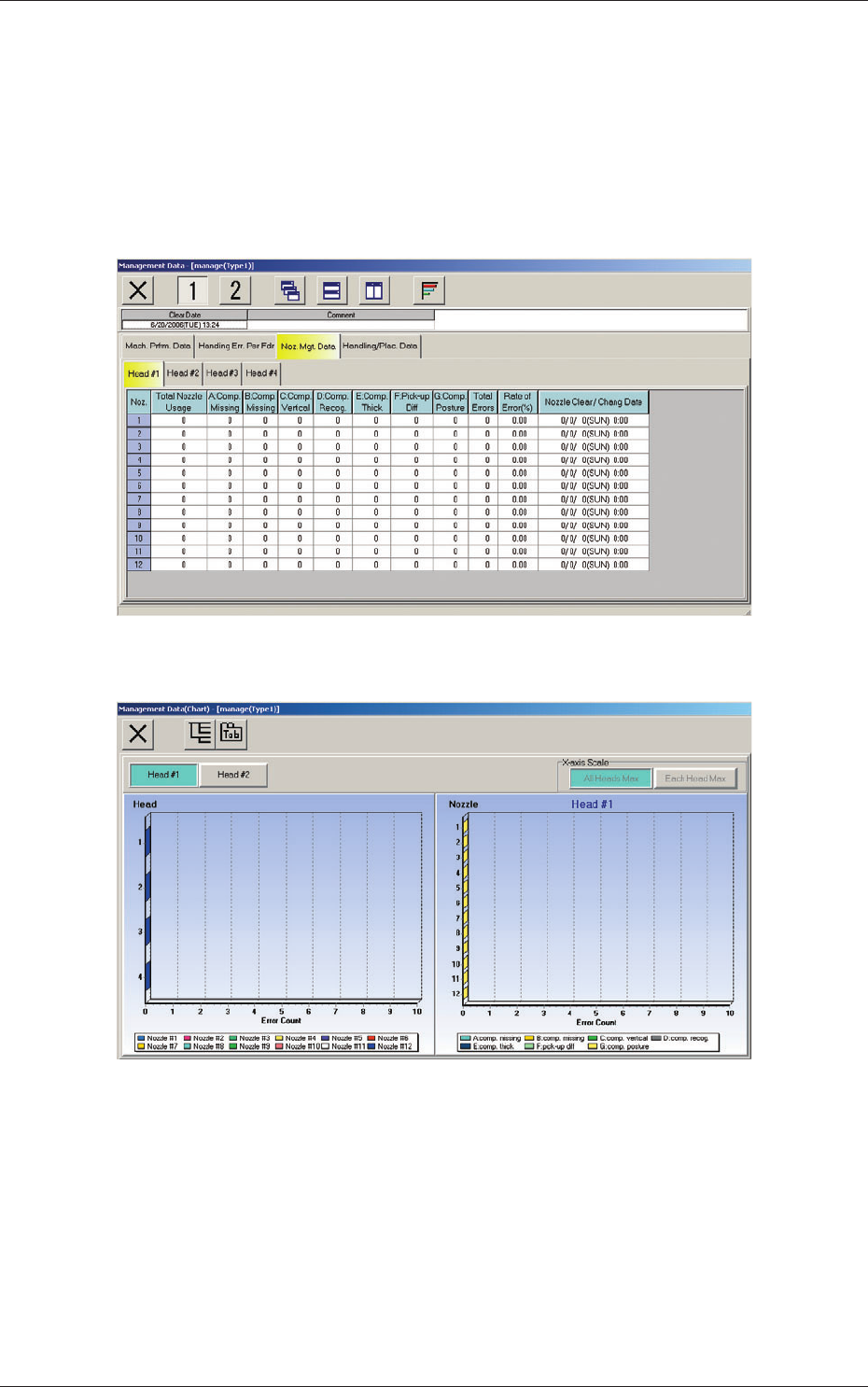868x1387 pixels.
Task: Select nozzle row 1 header
Action: [x=139, y=421]
